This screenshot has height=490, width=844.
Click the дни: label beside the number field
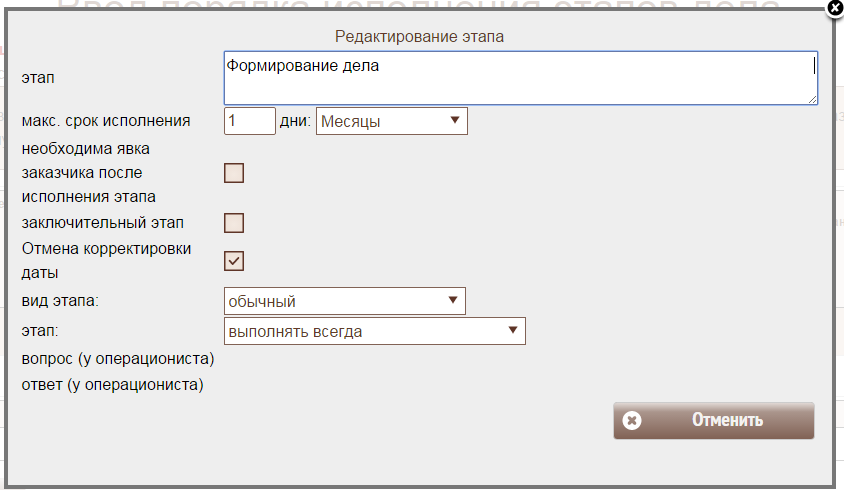tap(295, 122)
